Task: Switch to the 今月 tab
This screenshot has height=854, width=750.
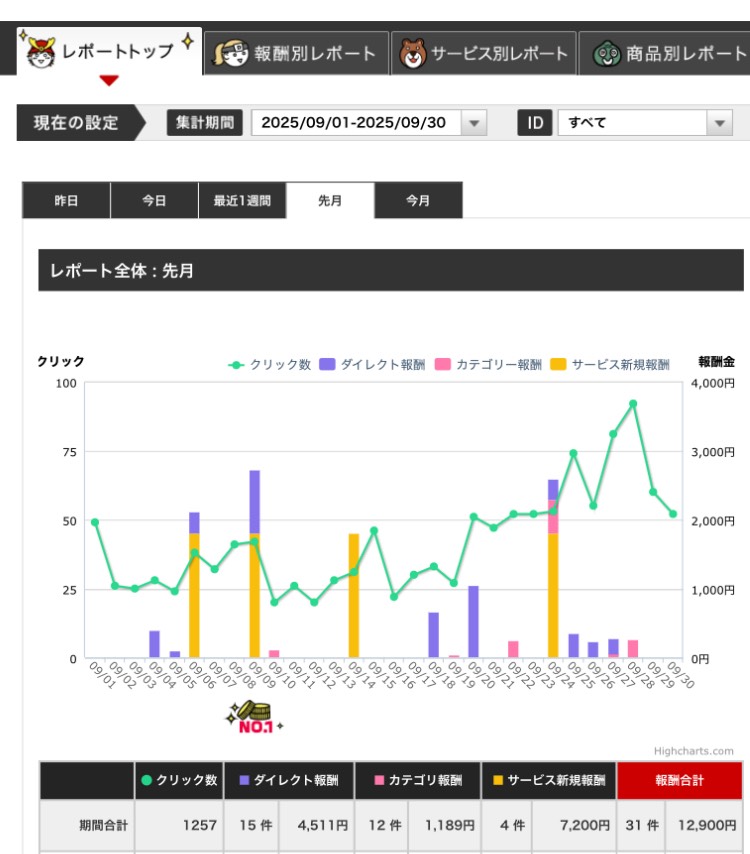Action: (418, 200)
